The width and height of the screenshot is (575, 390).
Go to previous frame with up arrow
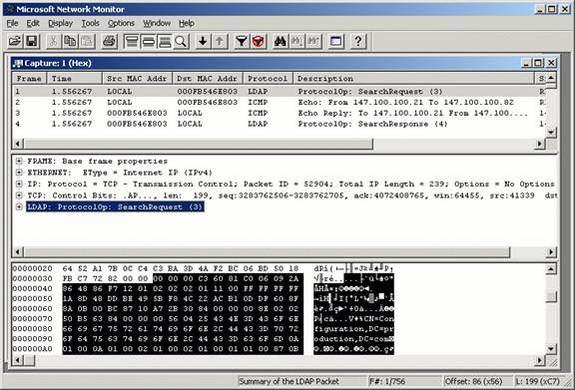pos(219,41)
